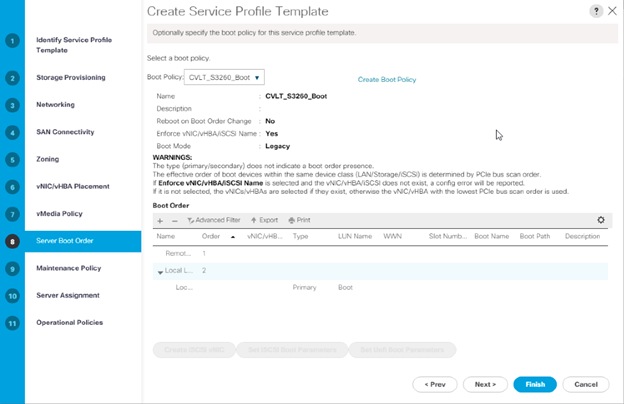Go to SAN Connectivity step

pos(65,131)
